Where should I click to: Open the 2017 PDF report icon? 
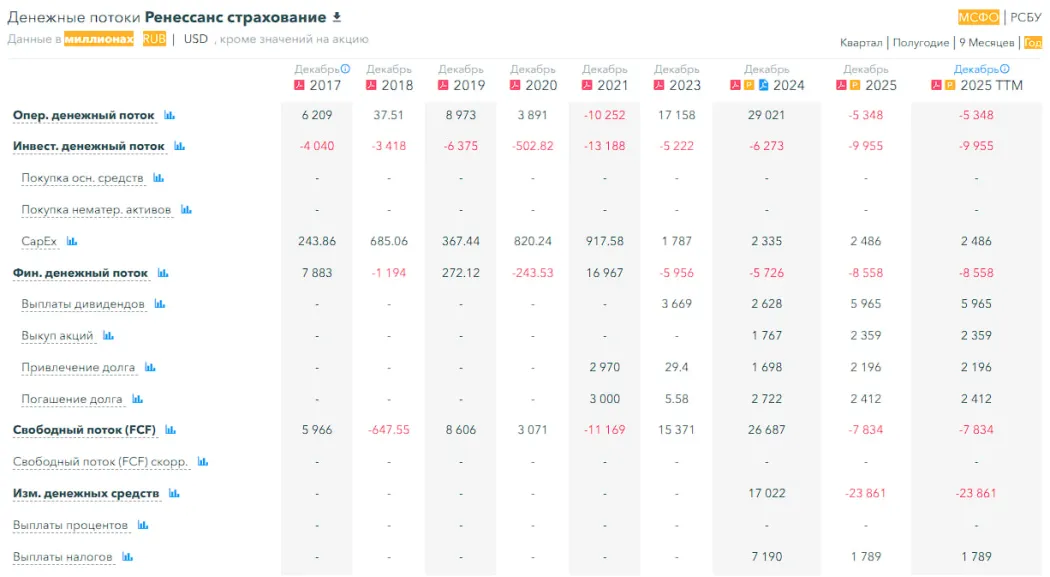299,85
